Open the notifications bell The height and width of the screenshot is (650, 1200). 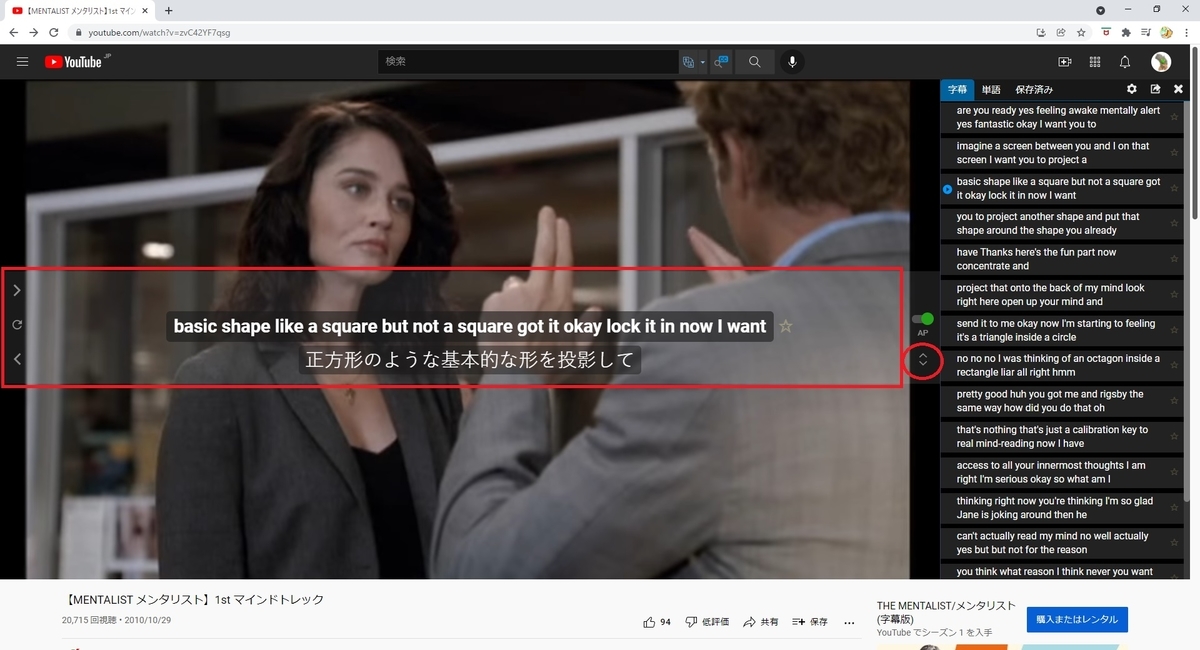click(1125, 62)
